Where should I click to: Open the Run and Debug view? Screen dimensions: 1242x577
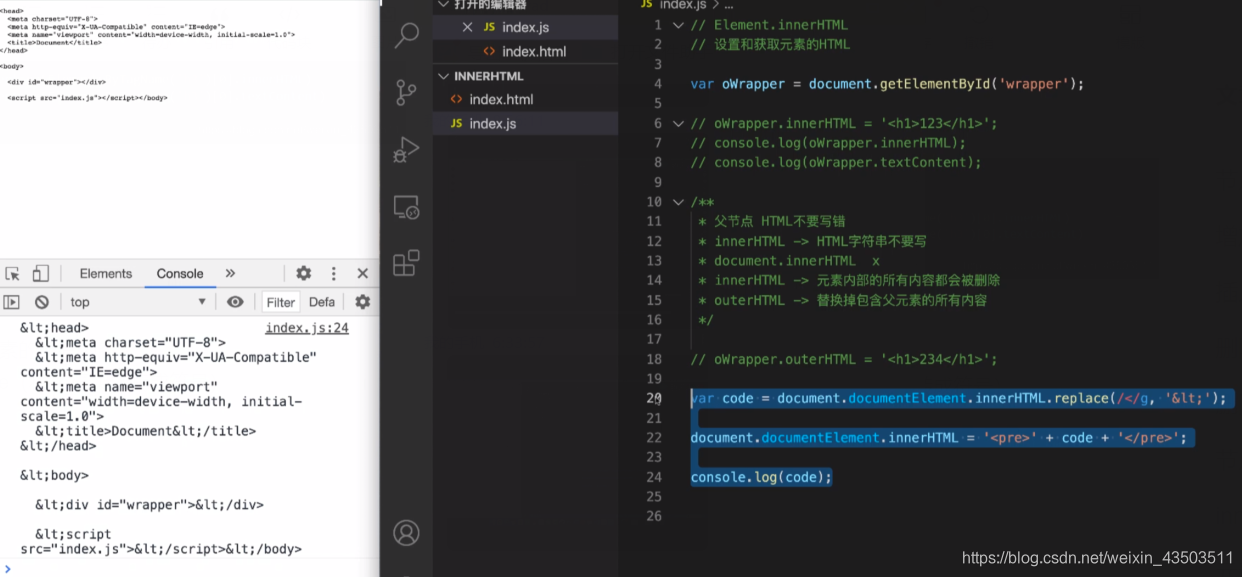point(406,149)
